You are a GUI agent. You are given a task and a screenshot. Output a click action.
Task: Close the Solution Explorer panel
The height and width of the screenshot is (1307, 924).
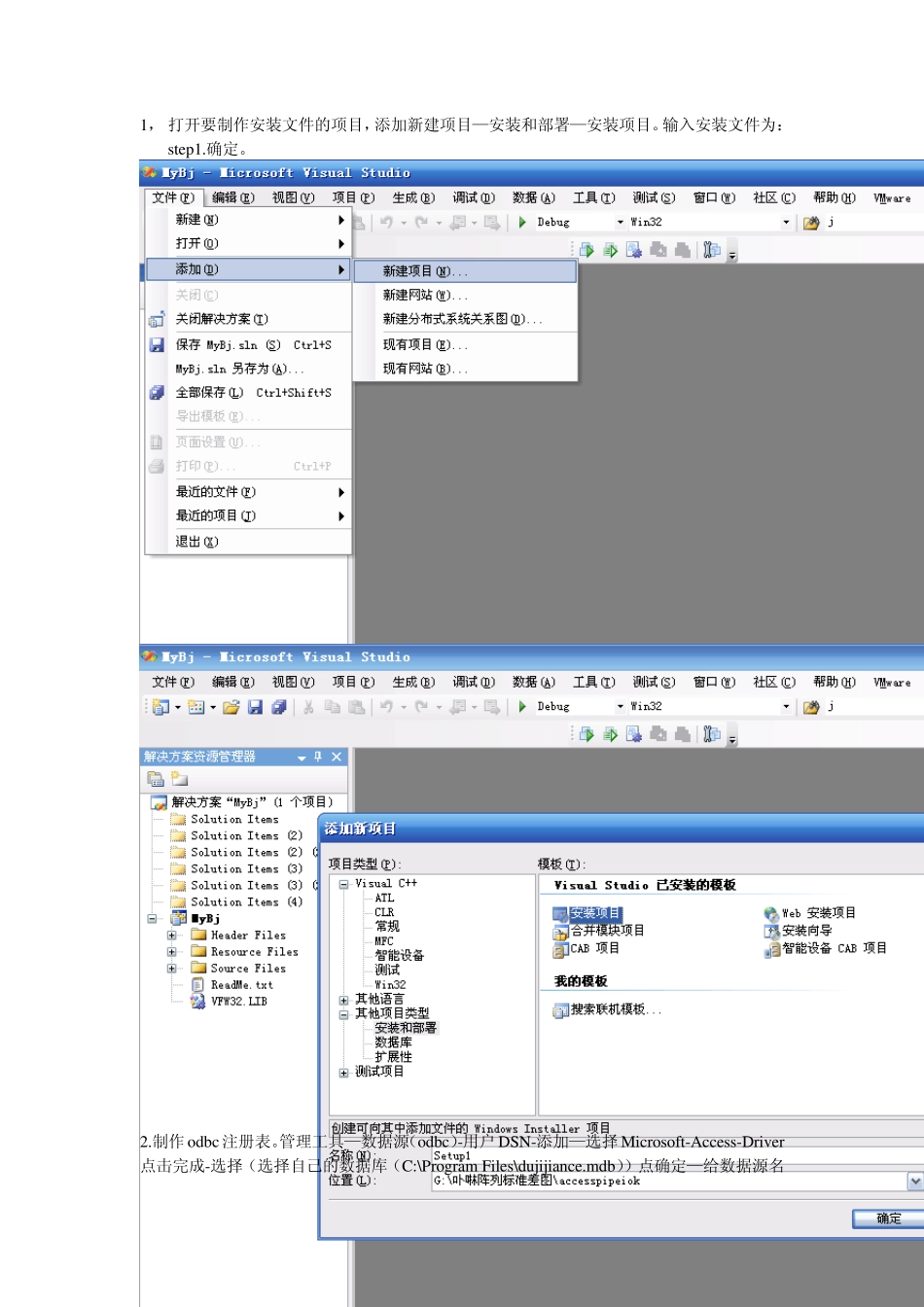pos(337,757)
